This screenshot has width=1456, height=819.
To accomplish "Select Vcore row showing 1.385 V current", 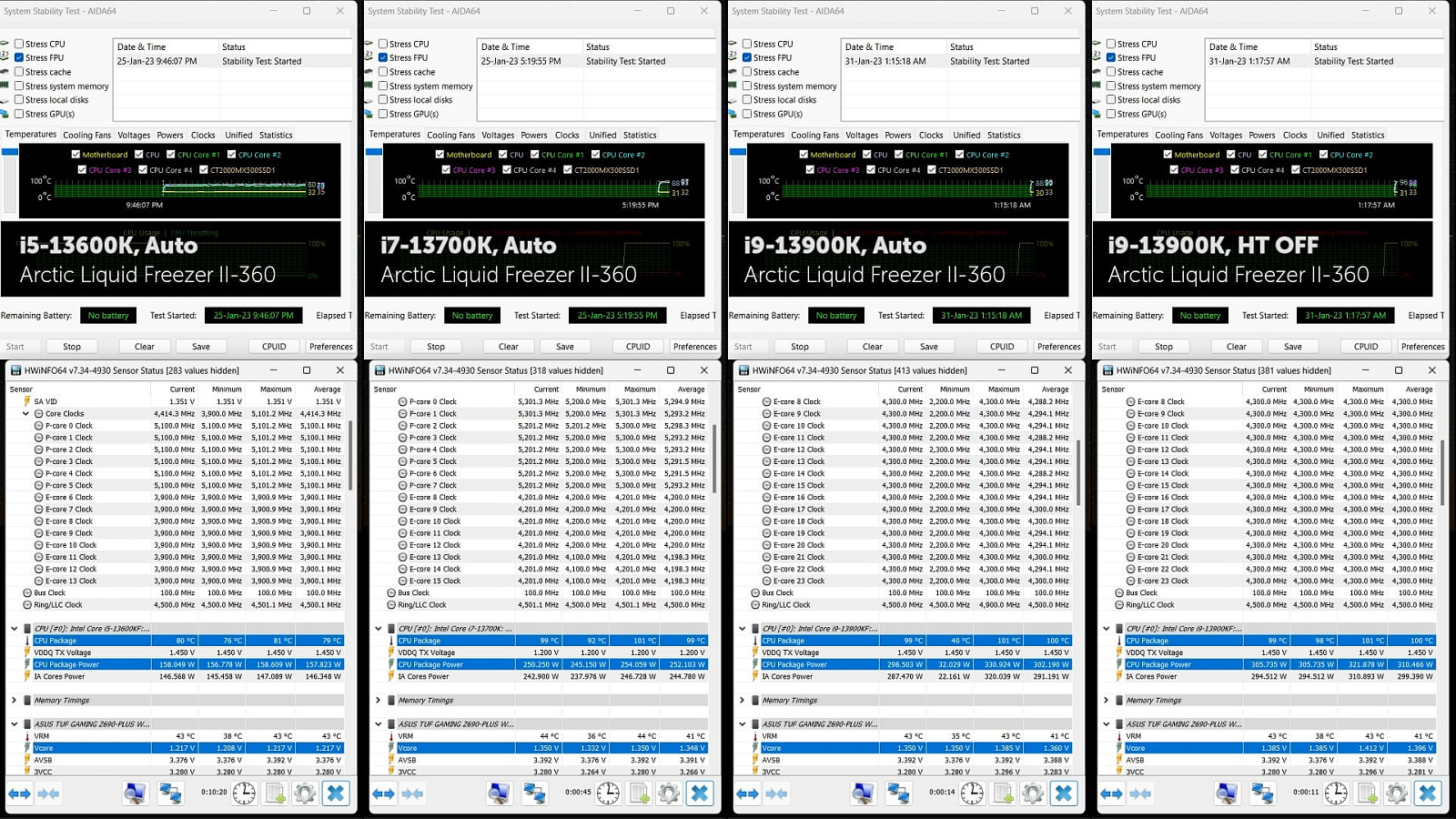I will (x=1279, y=748).
